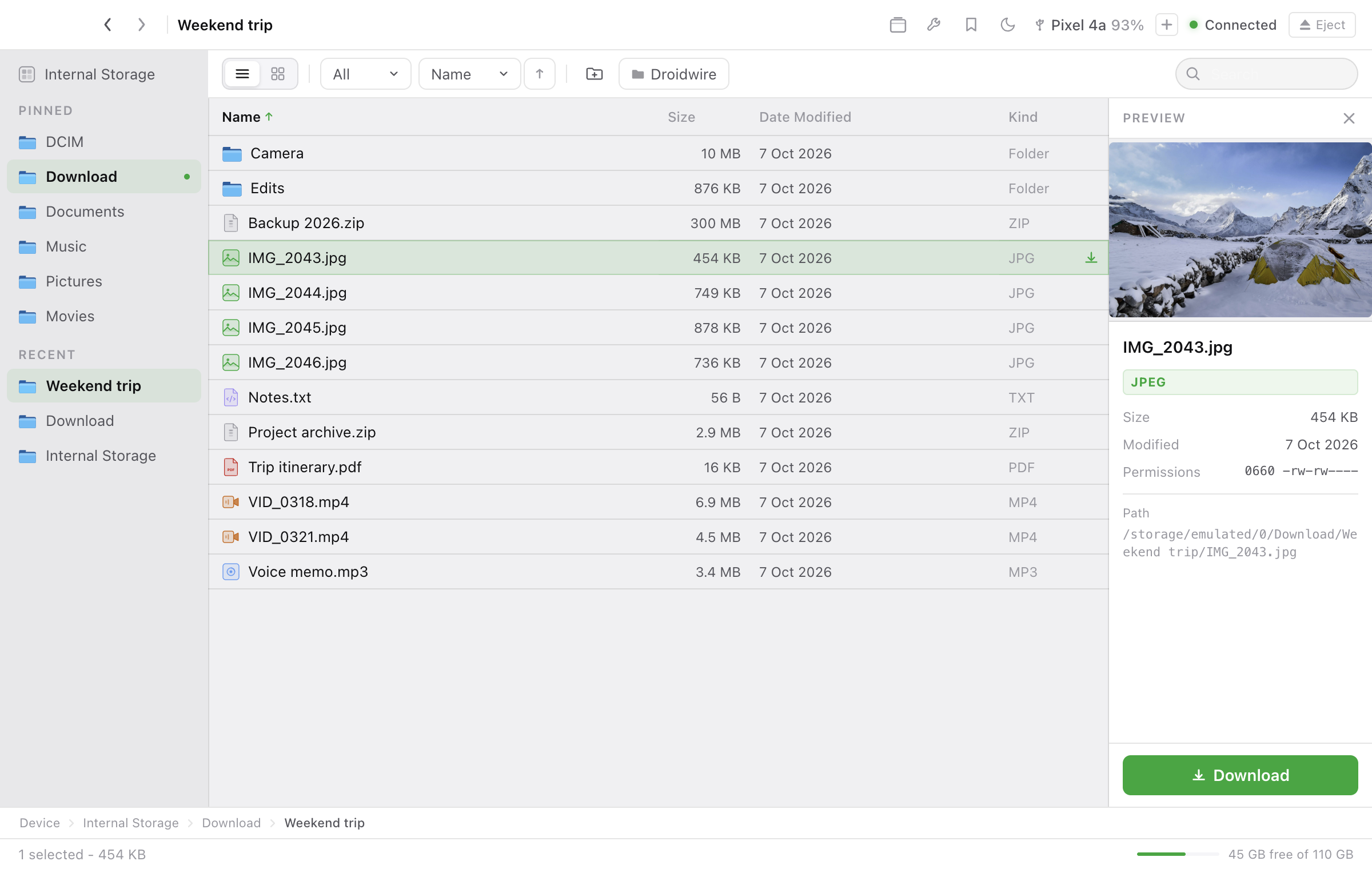Switch to grid view
Image resolution: width=1372 pixels, height=869 pixels.
pos(278,74)
